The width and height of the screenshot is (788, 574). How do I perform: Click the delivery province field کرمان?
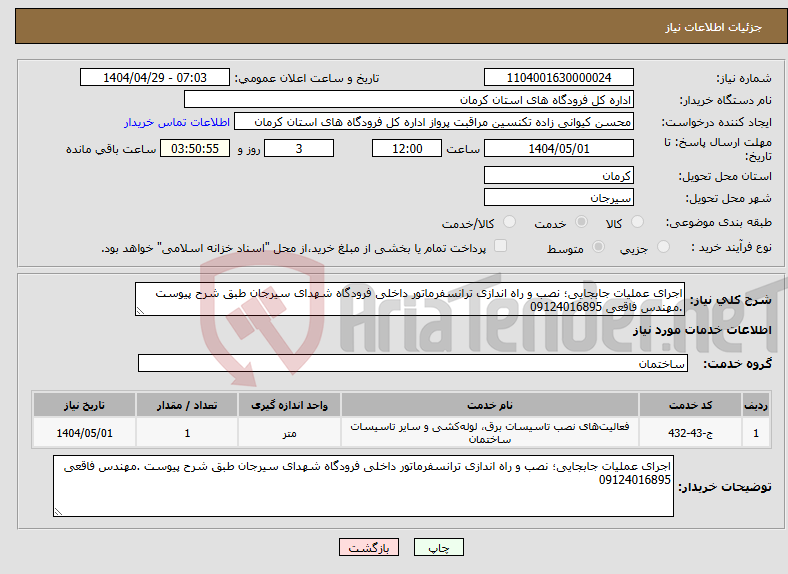(x=558, y=175)
